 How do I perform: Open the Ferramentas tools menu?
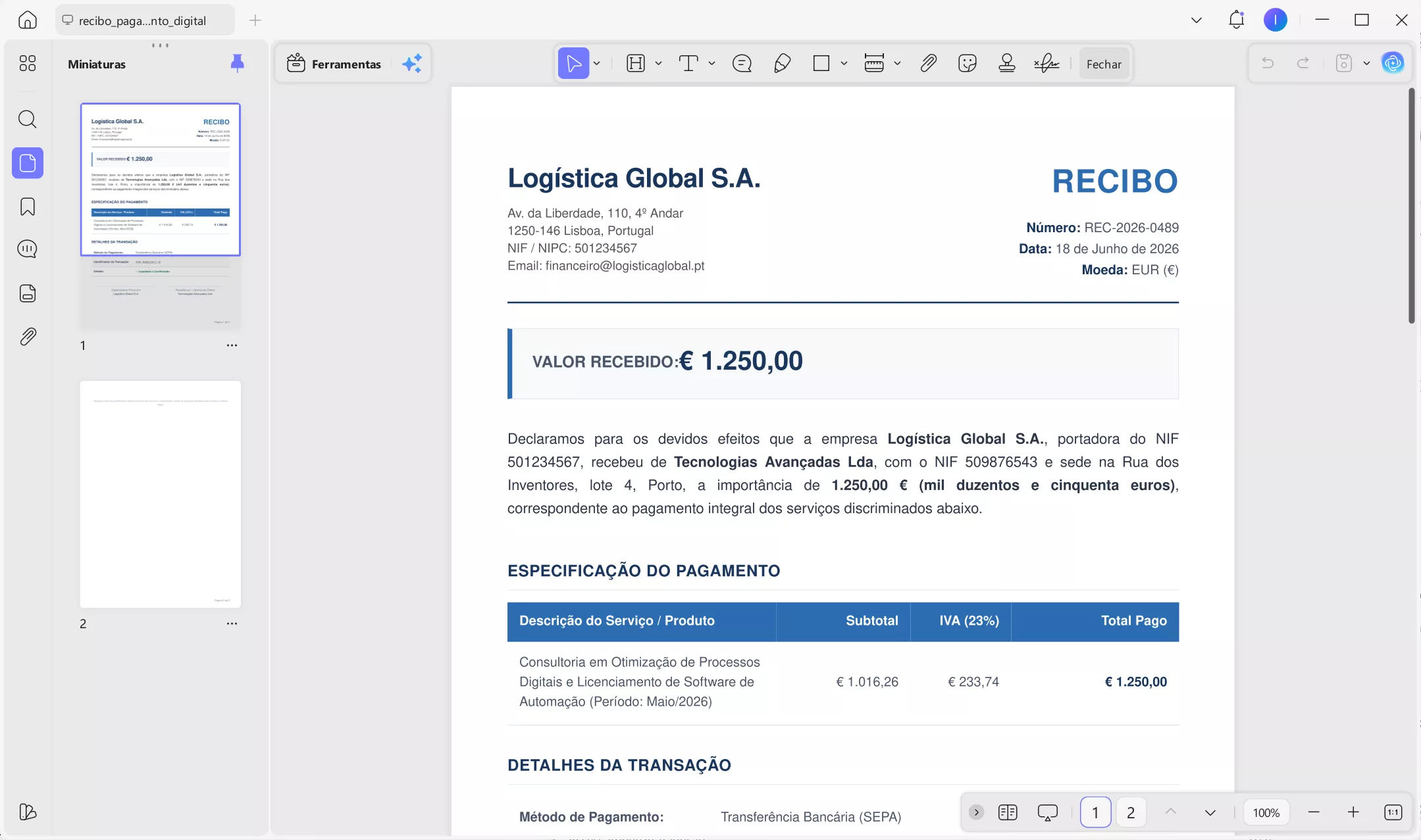334,64
